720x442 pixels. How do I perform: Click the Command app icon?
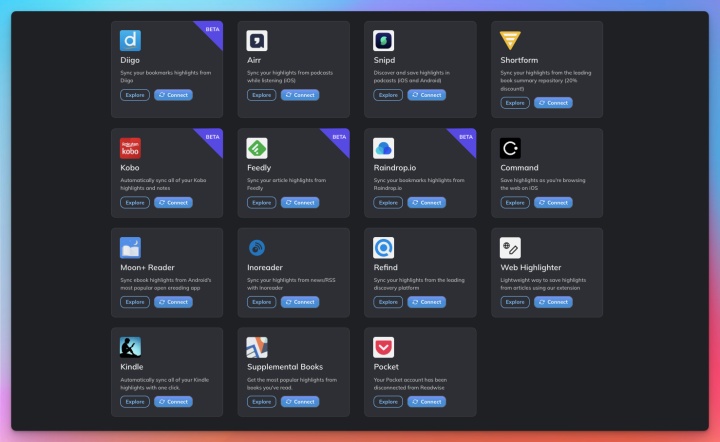point(510,148)
